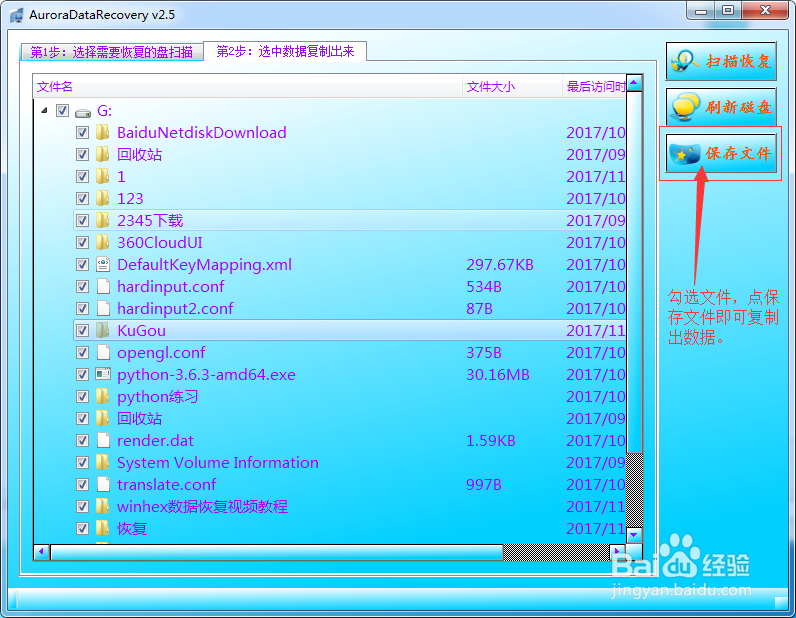
Task: Minimize the AuroraDataRecovery window
Action: (x=701, y=11)
